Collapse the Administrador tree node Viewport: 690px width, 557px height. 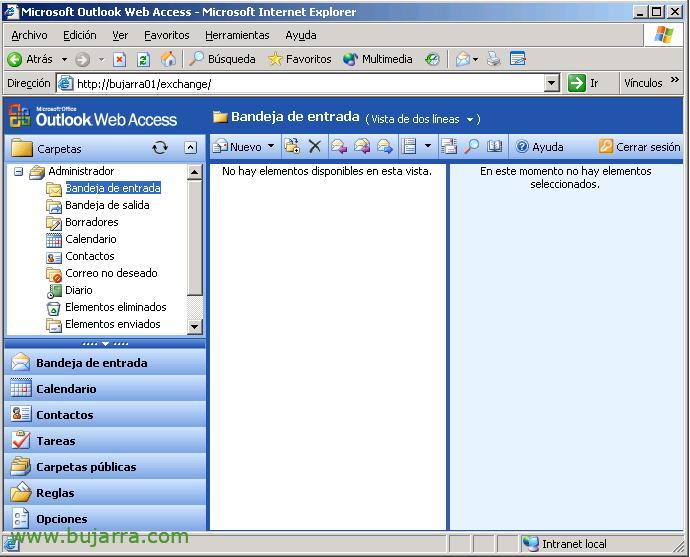(18, 171)
